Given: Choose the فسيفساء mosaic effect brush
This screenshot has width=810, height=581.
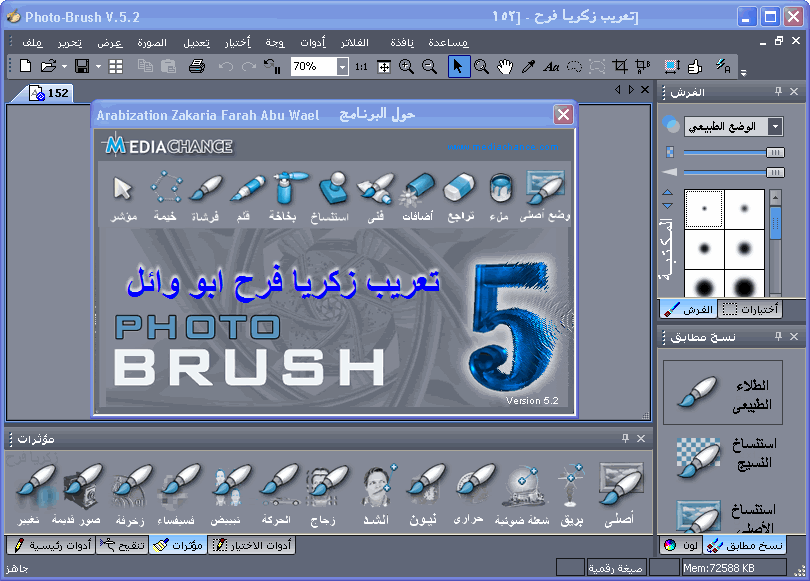Looking at the screenshot, I should click(177, 493).
